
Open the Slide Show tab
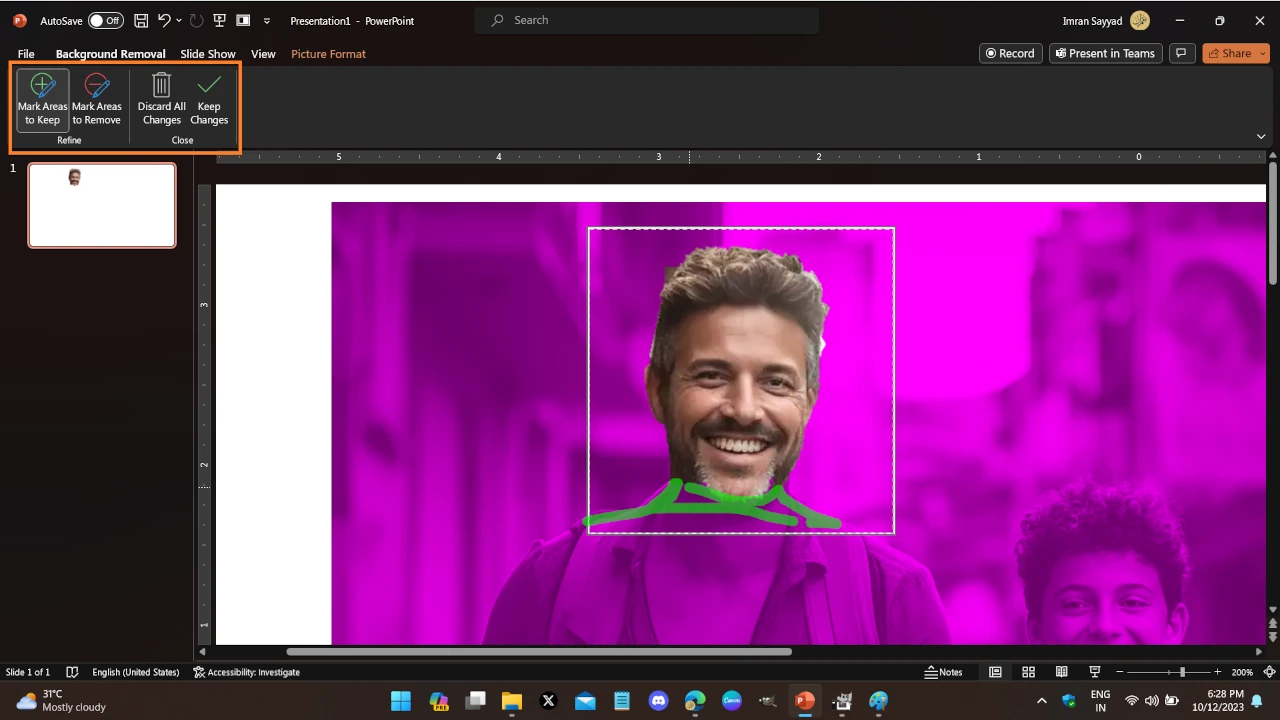tap(208, 54)
